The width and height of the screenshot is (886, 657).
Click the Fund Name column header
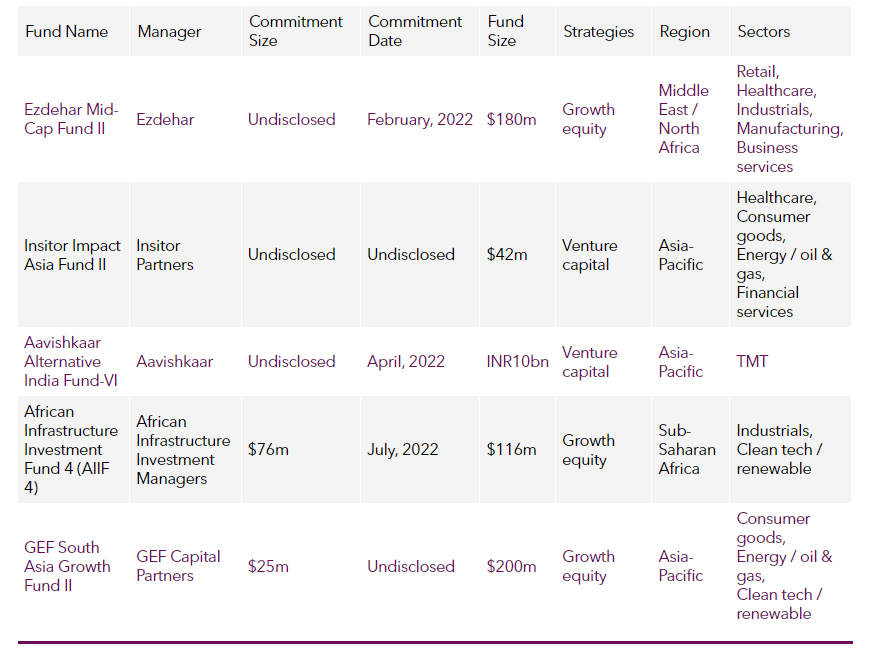(67, 31)
